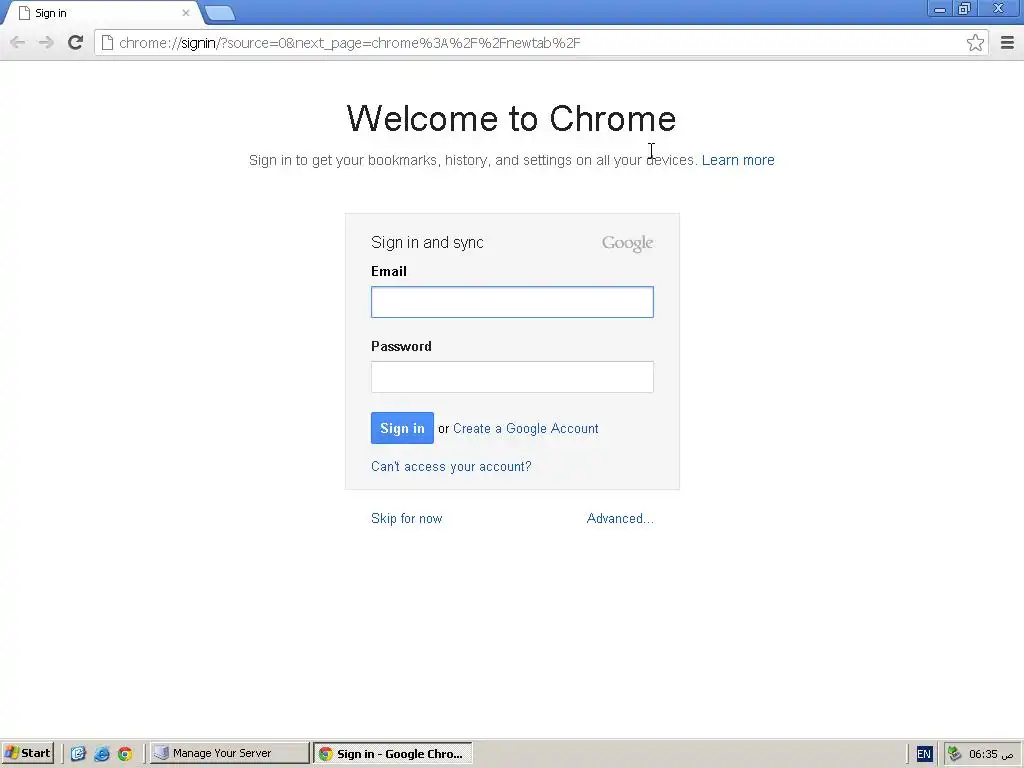Minimize the Chrome window
Screen dimensions: 1024x768
point(940,9)
